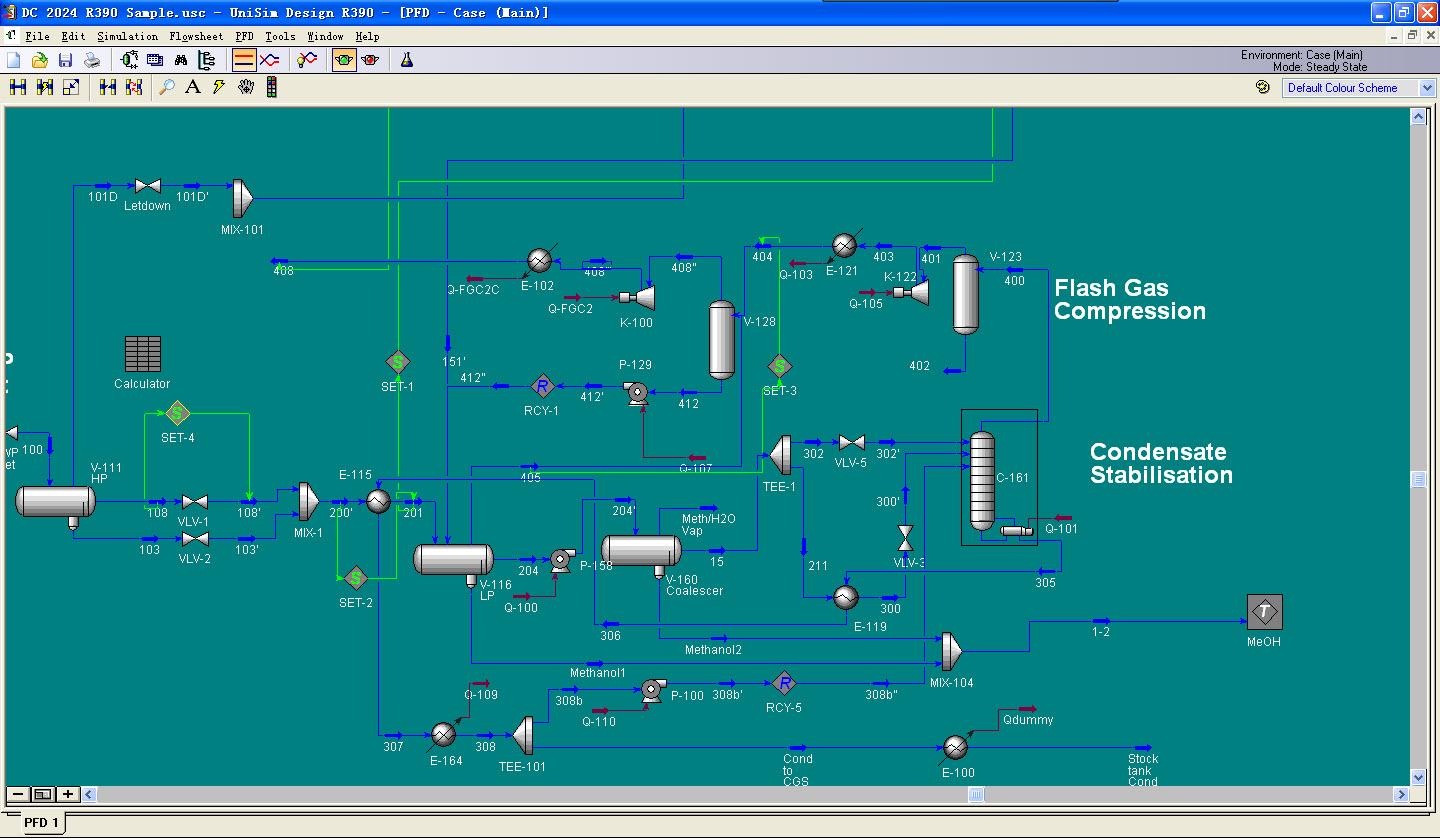Toggle Solver Holding red light
The image size is (1440, 839).
click(x=370, y=60)
